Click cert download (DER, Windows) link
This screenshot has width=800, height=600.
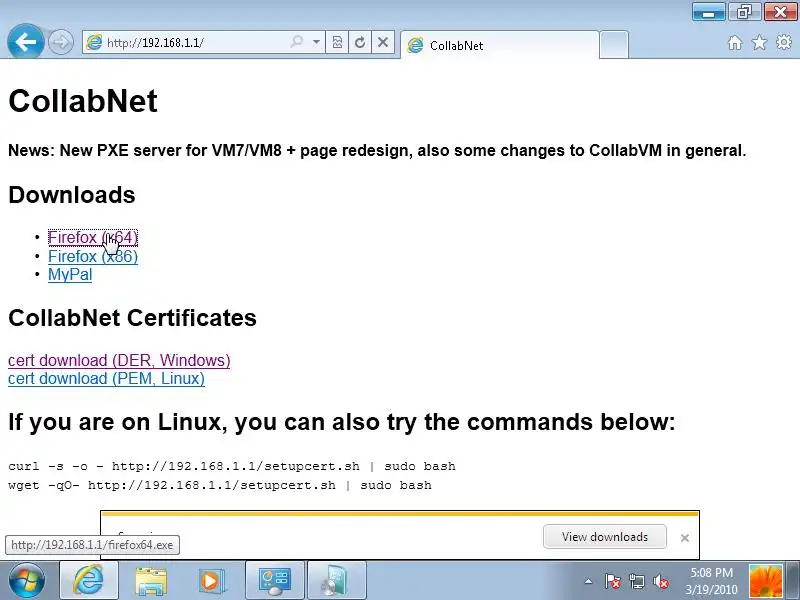pos(119,360)
